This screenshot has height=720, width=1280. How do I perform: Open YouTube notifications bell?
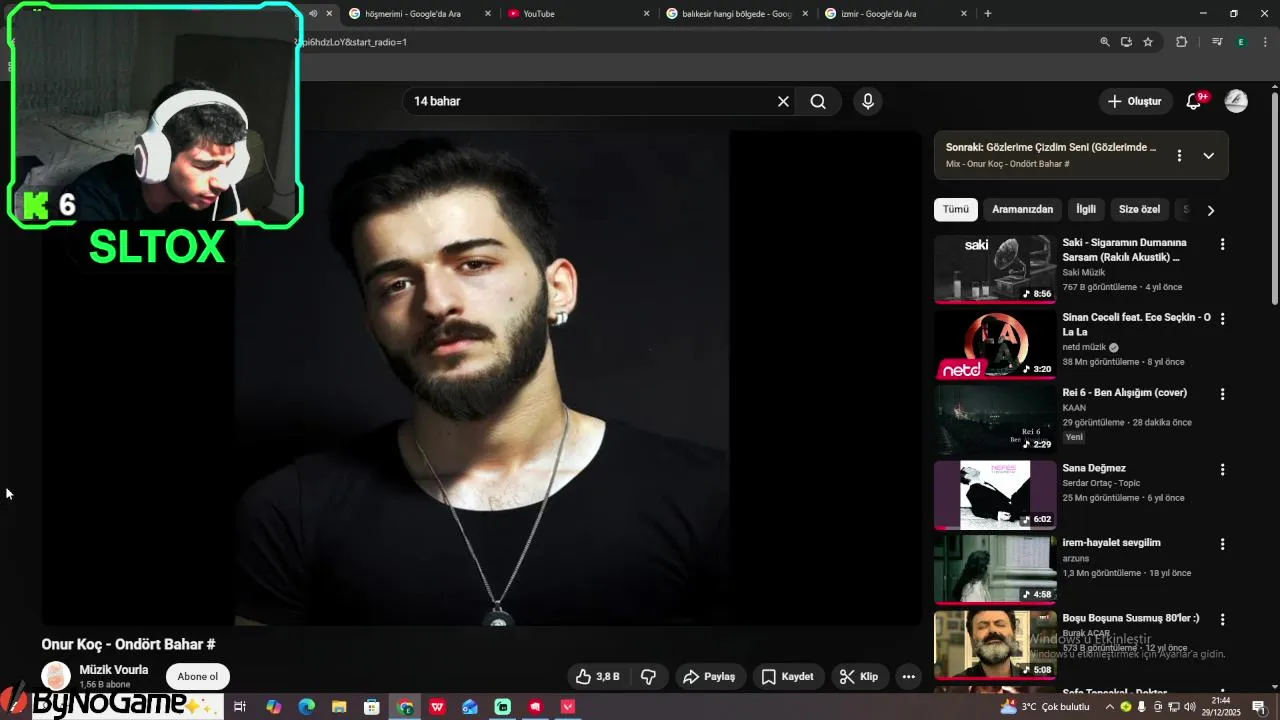pos(1194,101)
